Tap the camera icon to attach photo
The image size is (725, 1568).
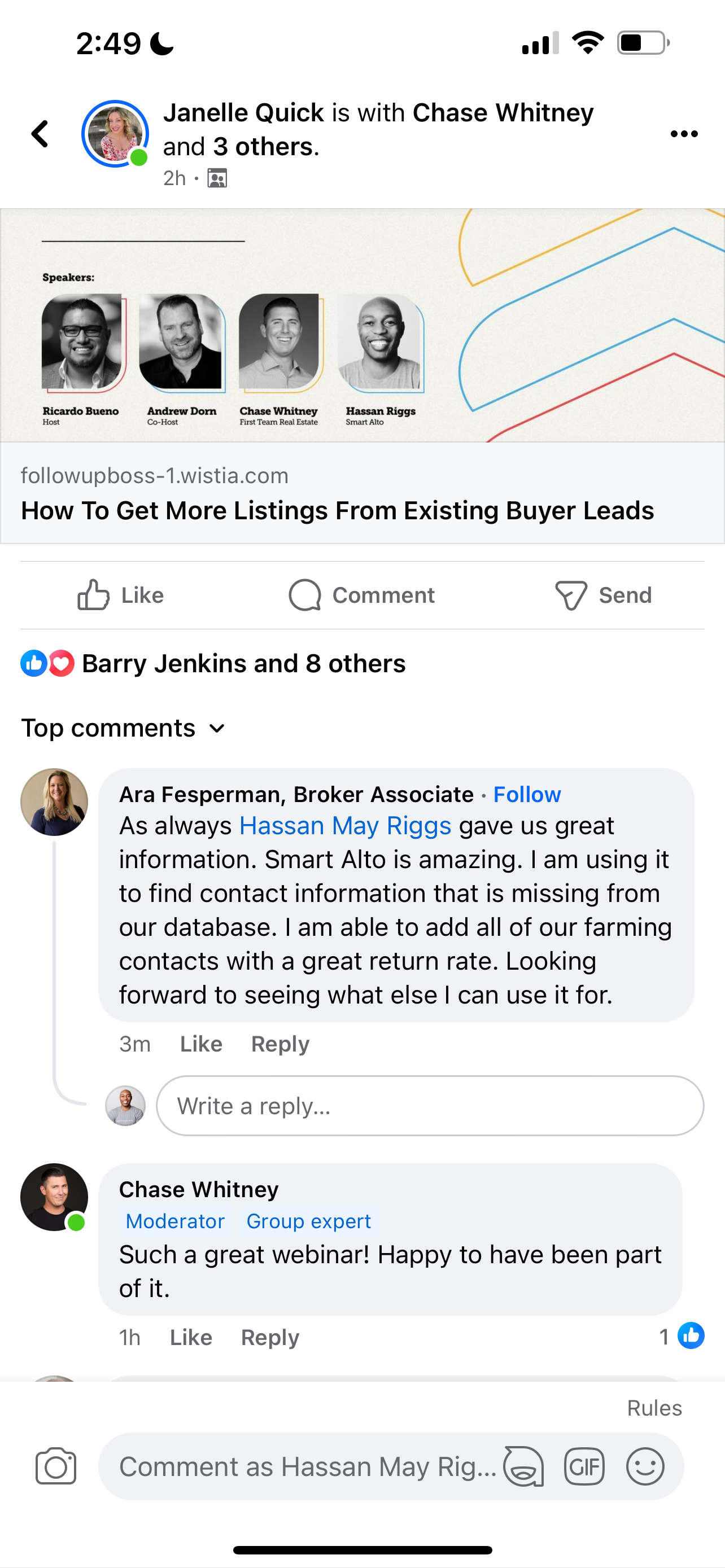tap(56, 1466)
